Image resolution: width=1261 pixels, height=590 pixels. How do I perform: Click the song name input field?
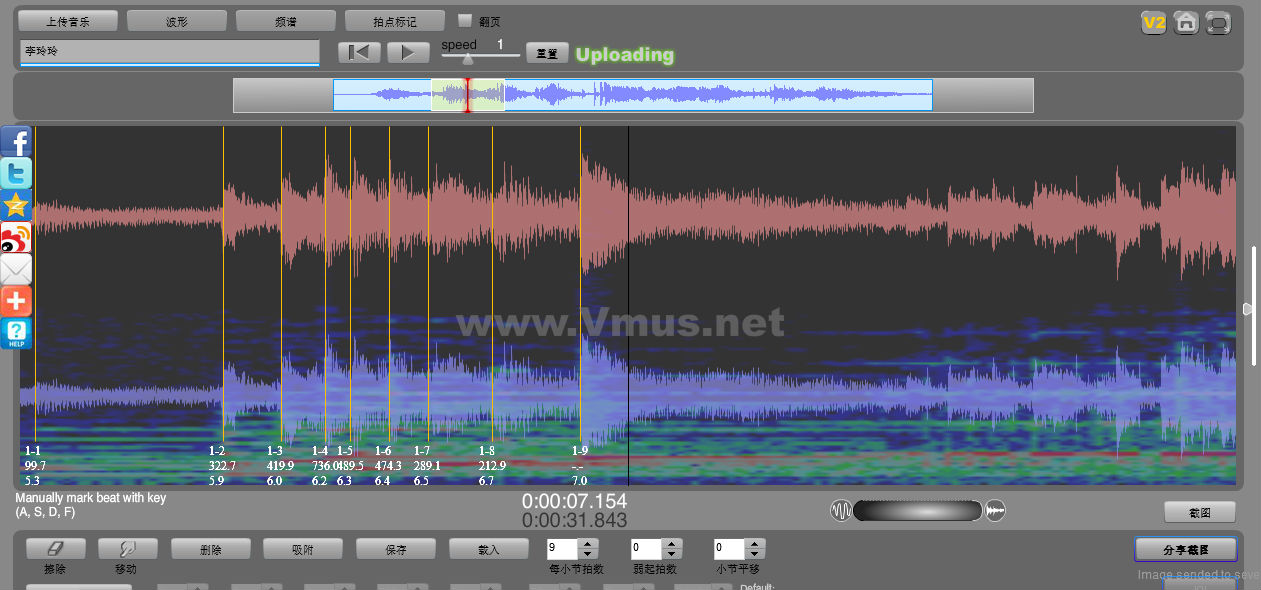[x=169, y=52]
